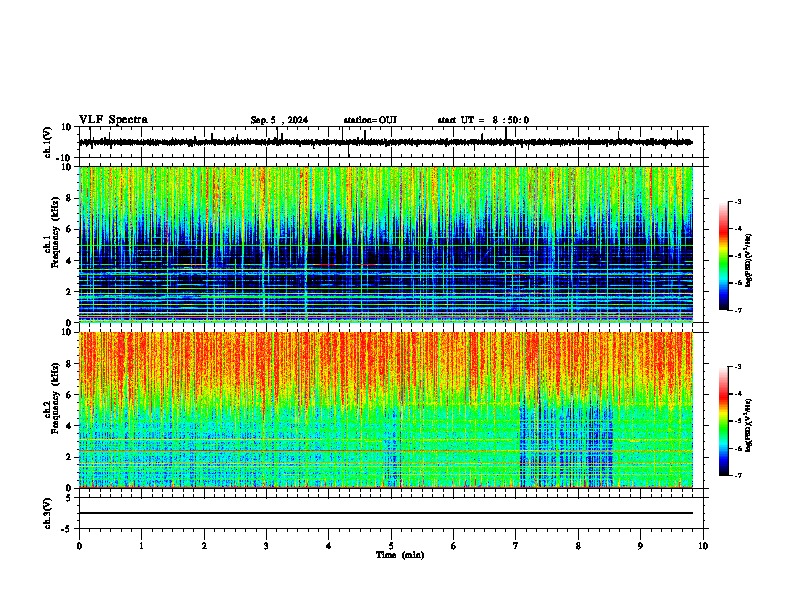
Task: Click the "9" minute tick label on time axis
Action: coord(640,546)
